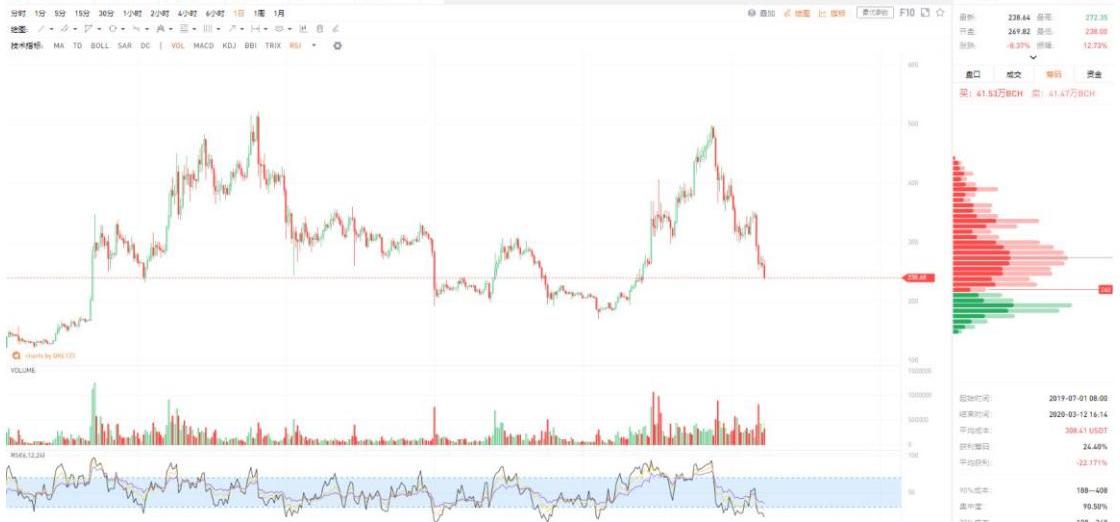The width and height of the screenshot is (1120, 522).
Task: Toggle the MACD indicator
Action: (203, 46)
